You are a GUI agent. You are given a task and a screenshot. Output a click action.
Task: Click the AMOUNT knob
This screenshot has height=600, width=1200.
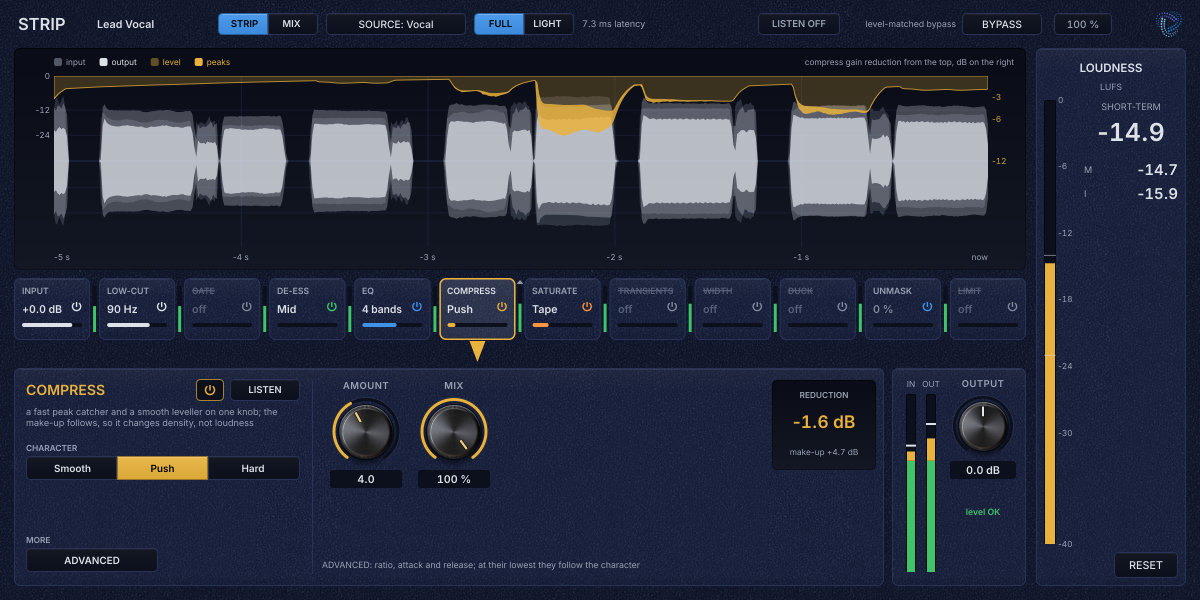pos(366,431)
